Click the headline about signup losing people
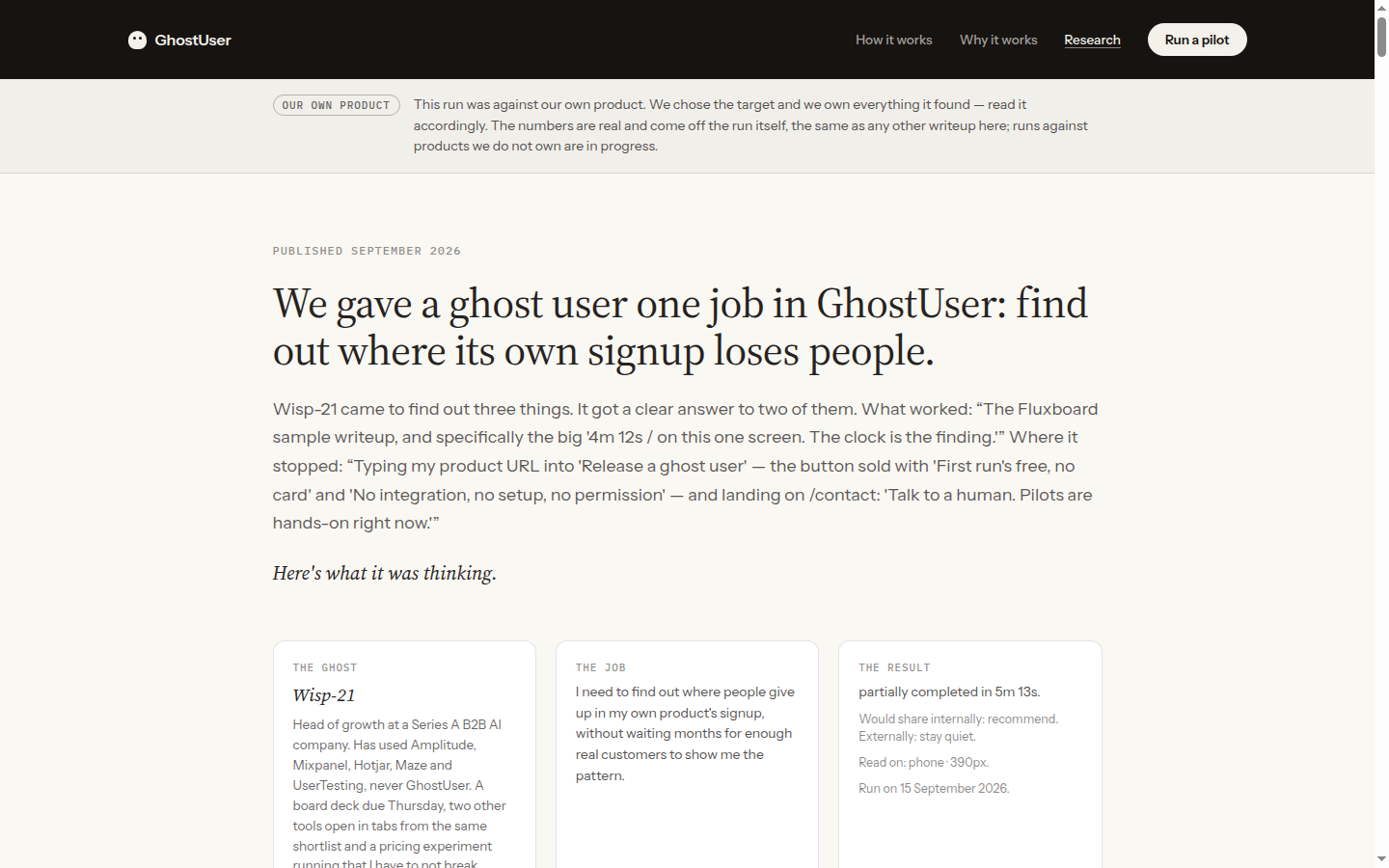The width and height of the screenshot is (1389, 868). click(680, 327)
